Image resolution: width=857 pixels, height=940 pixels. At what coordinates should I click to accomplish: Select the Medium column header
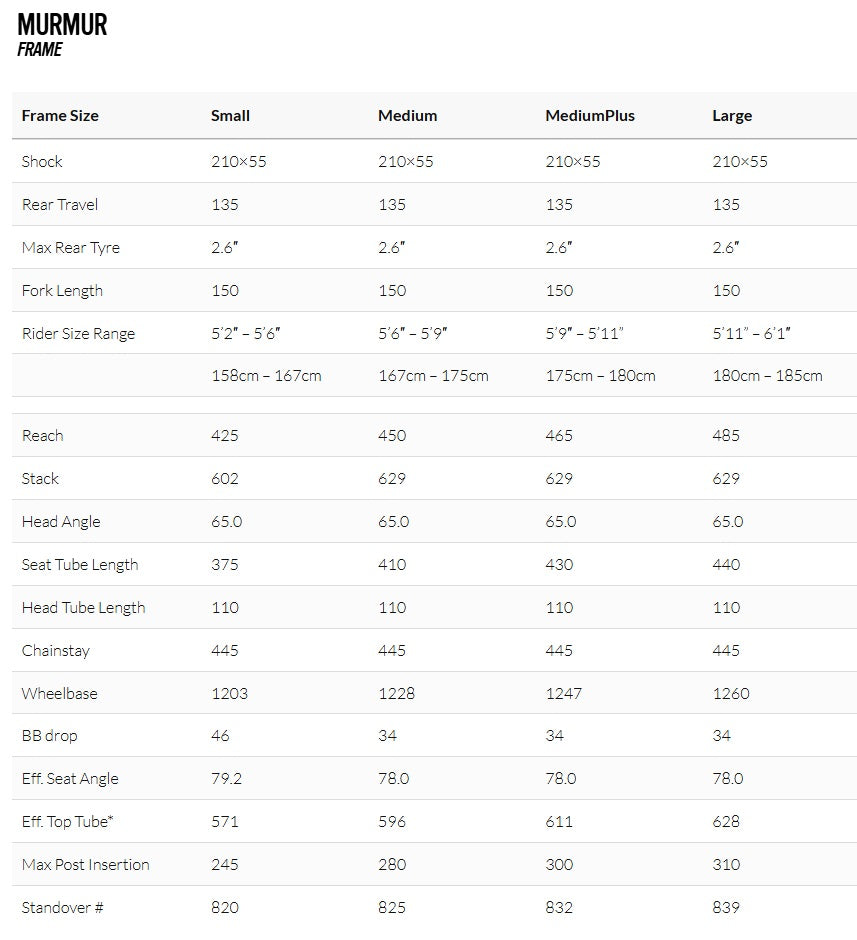click(x=408, y=116)
